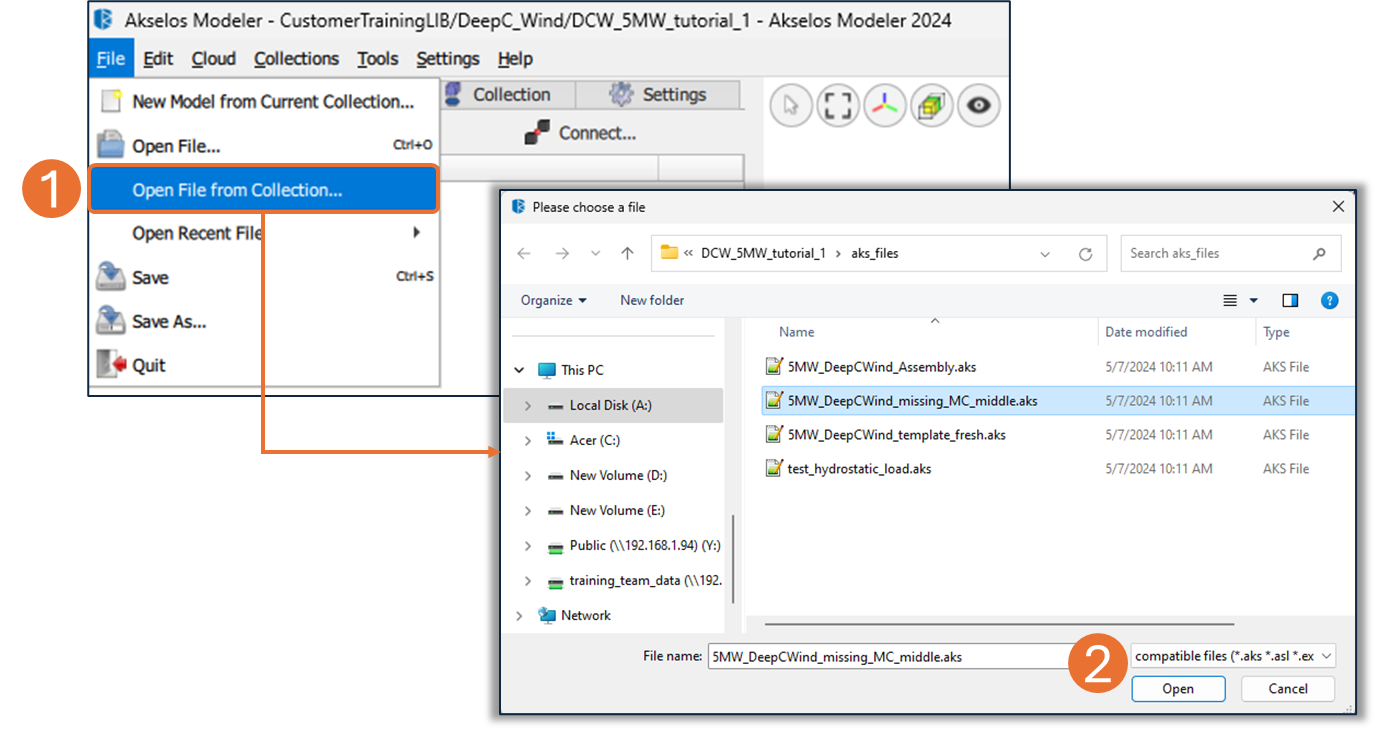
Task: Open the Edit menu
Action: pyautogui.click(x=158, y=59)
